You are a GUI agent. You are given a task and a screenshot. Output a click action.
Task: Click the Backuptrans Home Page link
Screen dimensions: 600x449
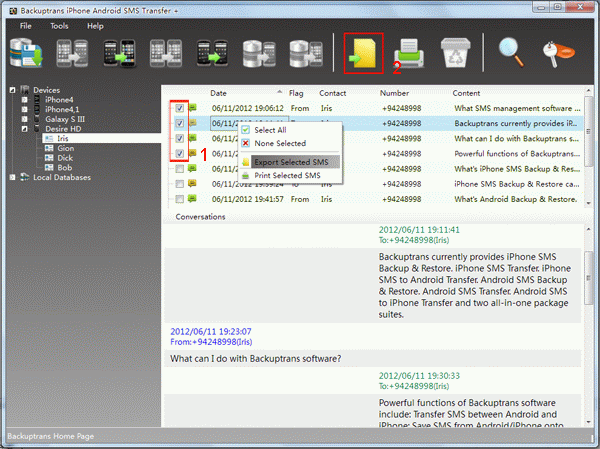51,436
